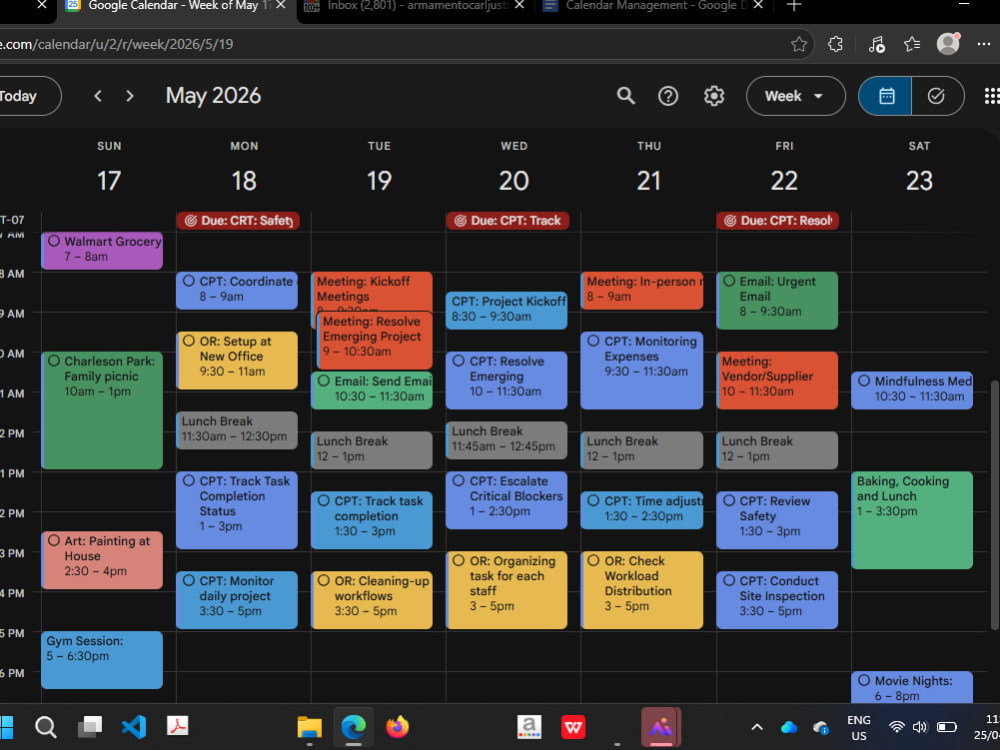Open ENG US language switcher
This screenshot has width=1000, height=750.
[x=858, y=727]
